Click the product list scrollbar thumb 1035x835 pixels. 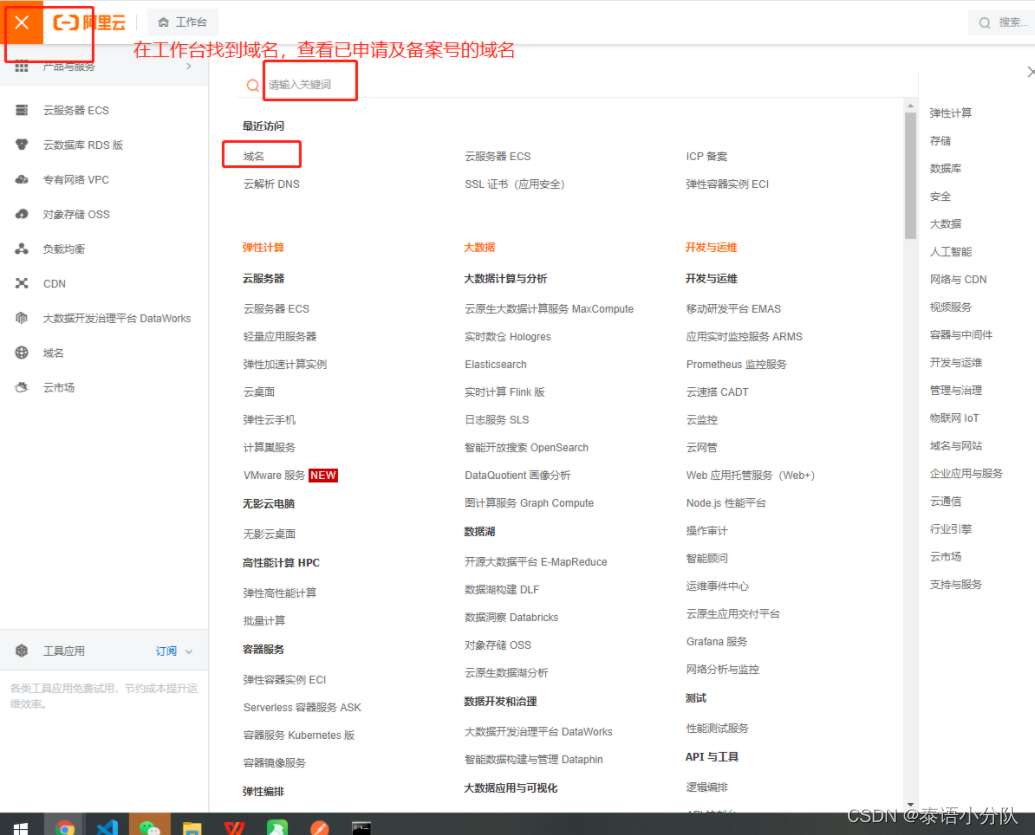910,176
